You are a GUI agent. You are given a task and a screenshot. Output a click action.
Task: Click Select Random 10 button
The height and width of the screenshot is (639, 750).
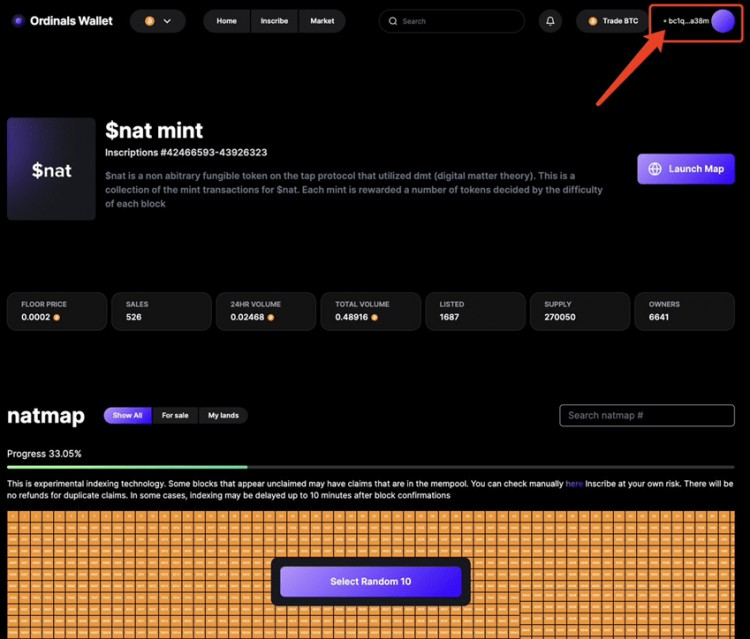tap(371, 582)
